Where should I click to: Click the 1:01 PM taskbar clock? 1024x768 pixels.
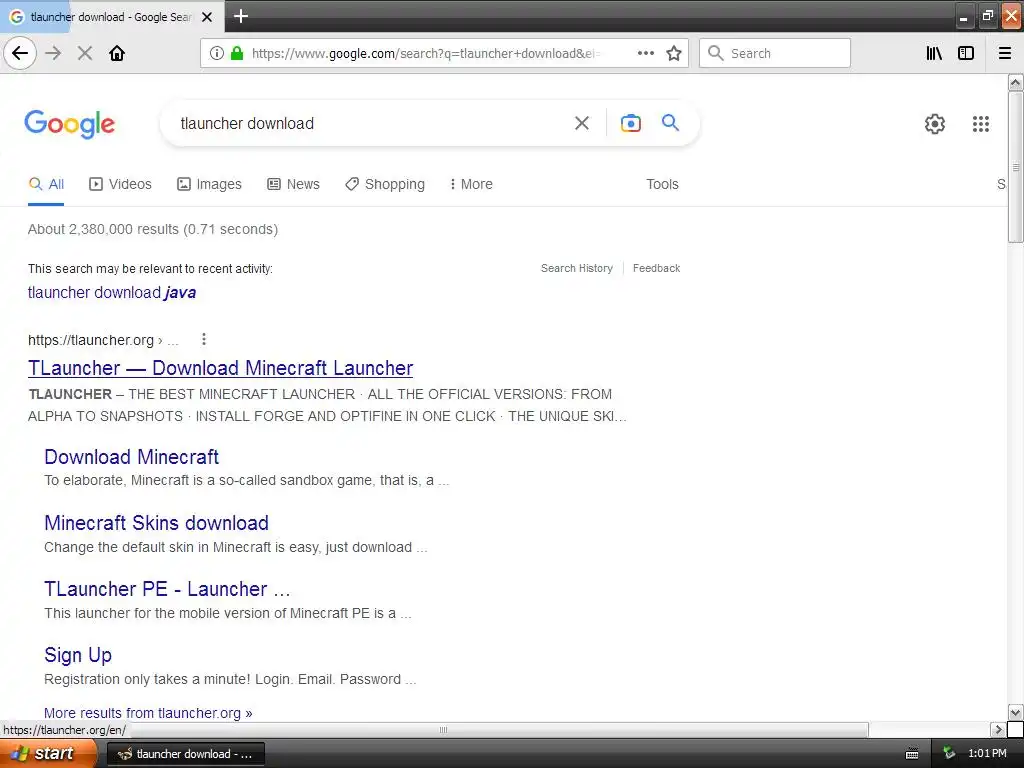[987, 754]
